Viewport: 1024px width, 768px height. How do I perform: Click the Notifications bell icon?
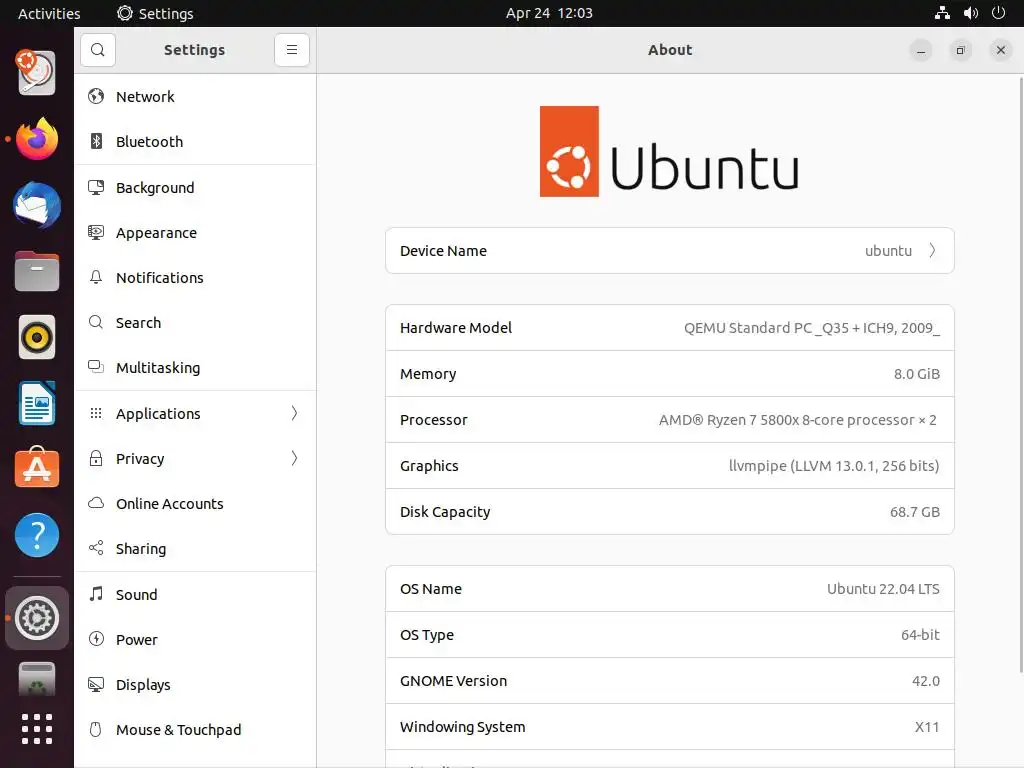click(96, 278)
